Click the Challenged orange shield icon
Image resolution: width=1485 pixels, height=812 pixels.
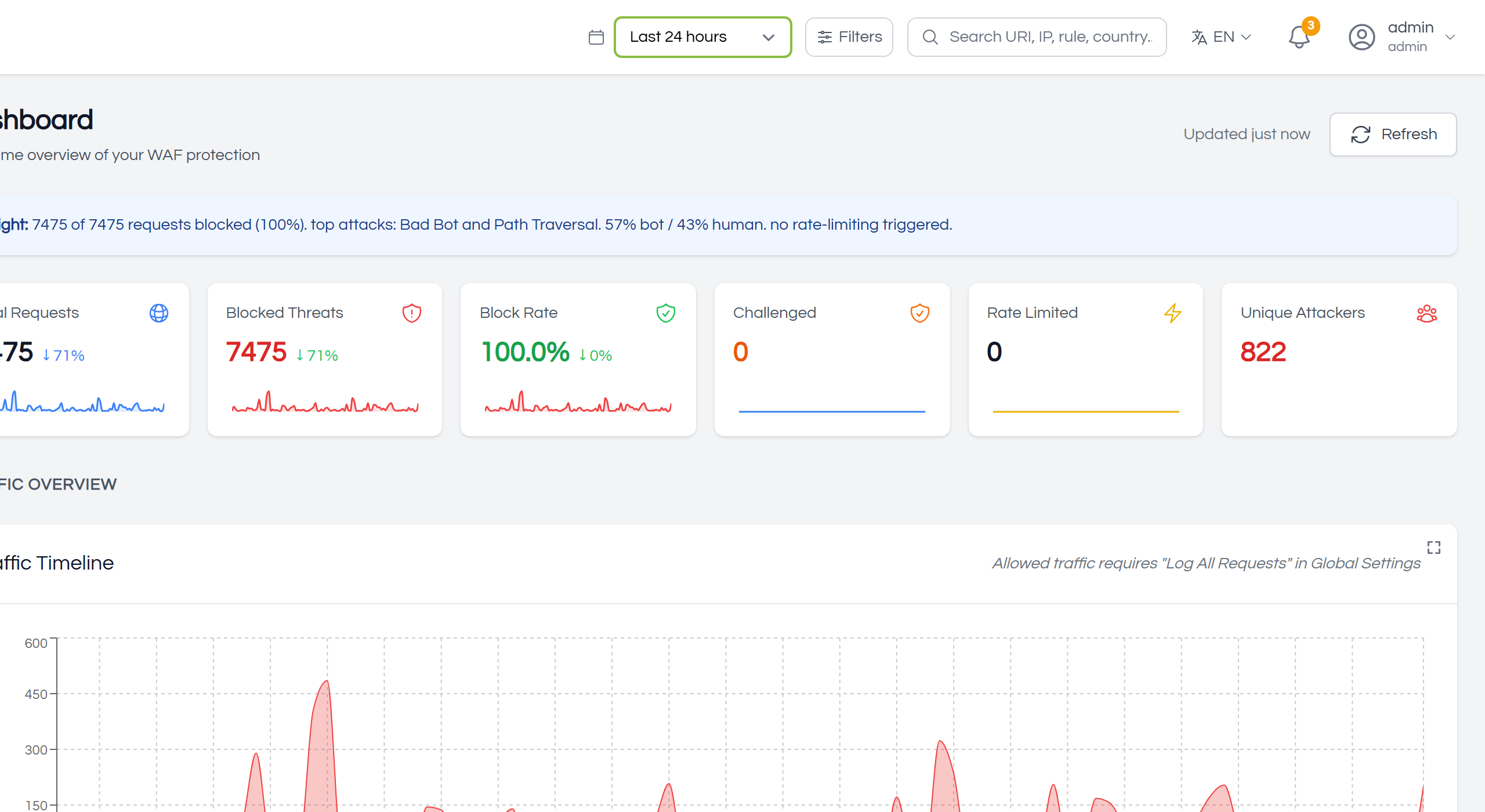pyautogui.click(x=919, y=313)
